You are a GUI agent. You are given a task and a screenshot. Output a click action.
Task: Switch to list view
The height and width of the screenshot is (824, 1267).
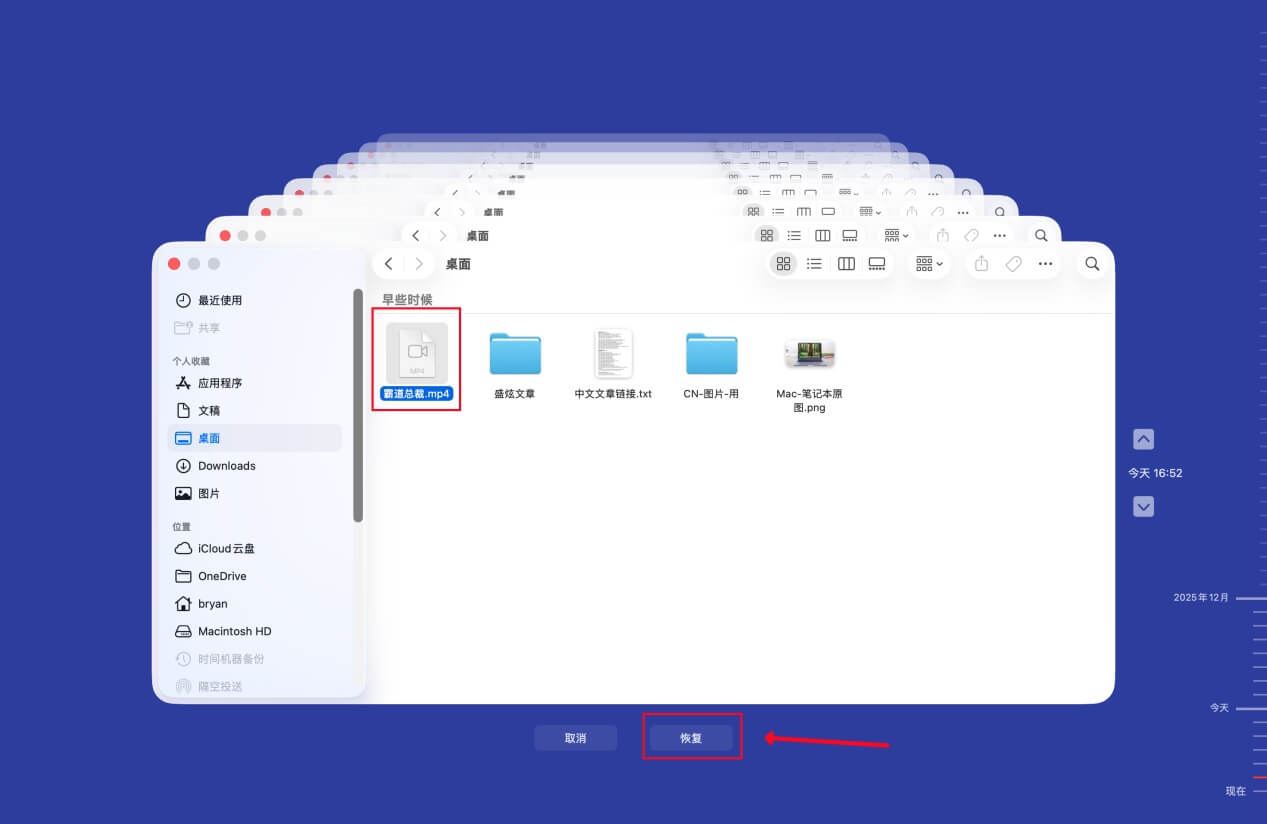click(815, 264)
